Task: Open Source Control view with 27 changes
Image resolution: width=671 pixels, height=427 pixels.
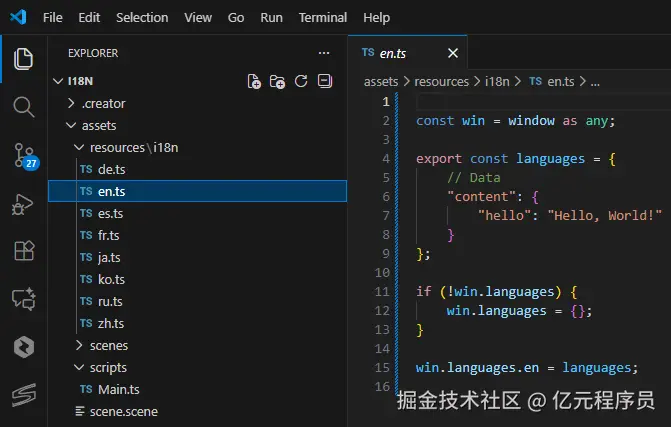Action: (23, 154)
